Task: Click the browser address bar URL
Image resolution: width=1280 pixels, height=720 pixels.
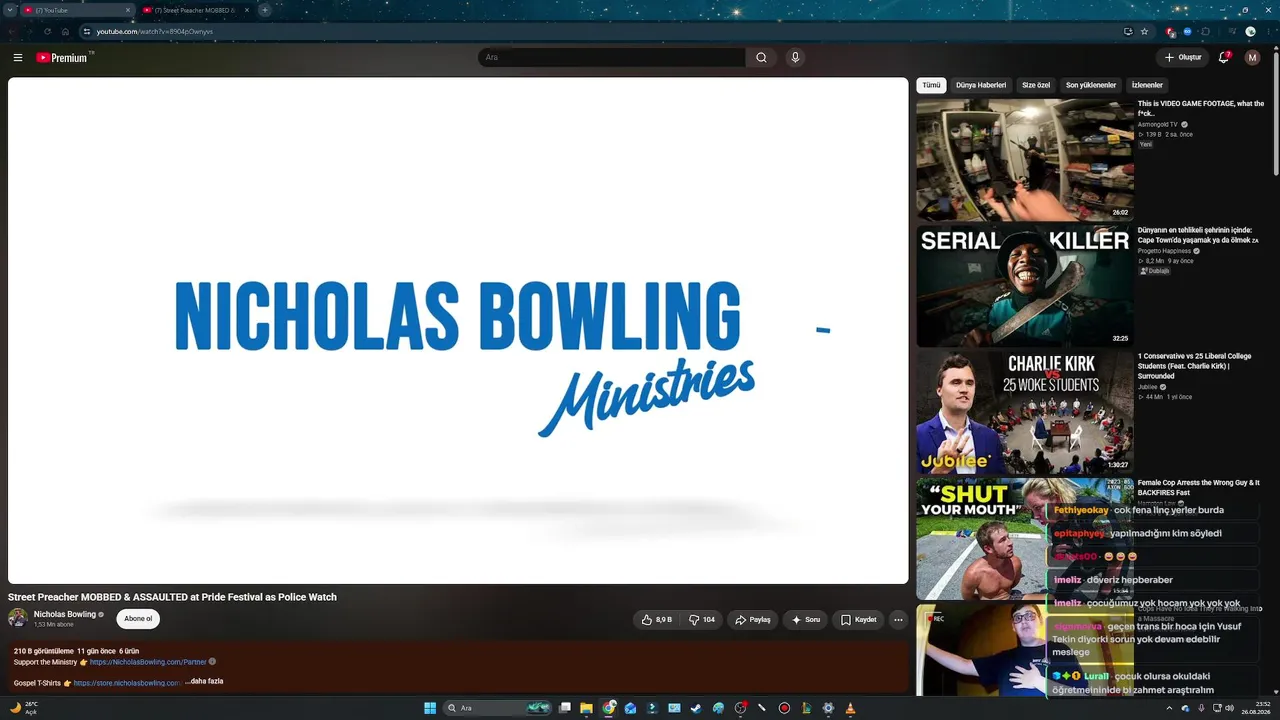Action: coord(155,31)
